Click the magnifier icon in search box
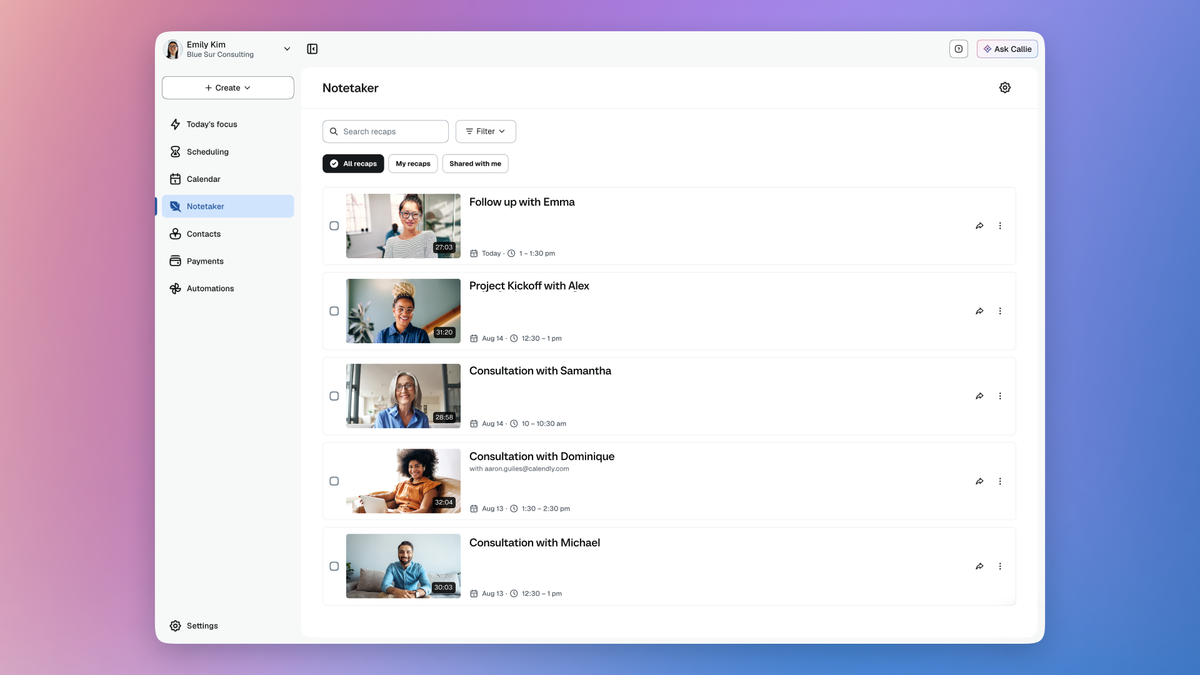 point(334,132)
